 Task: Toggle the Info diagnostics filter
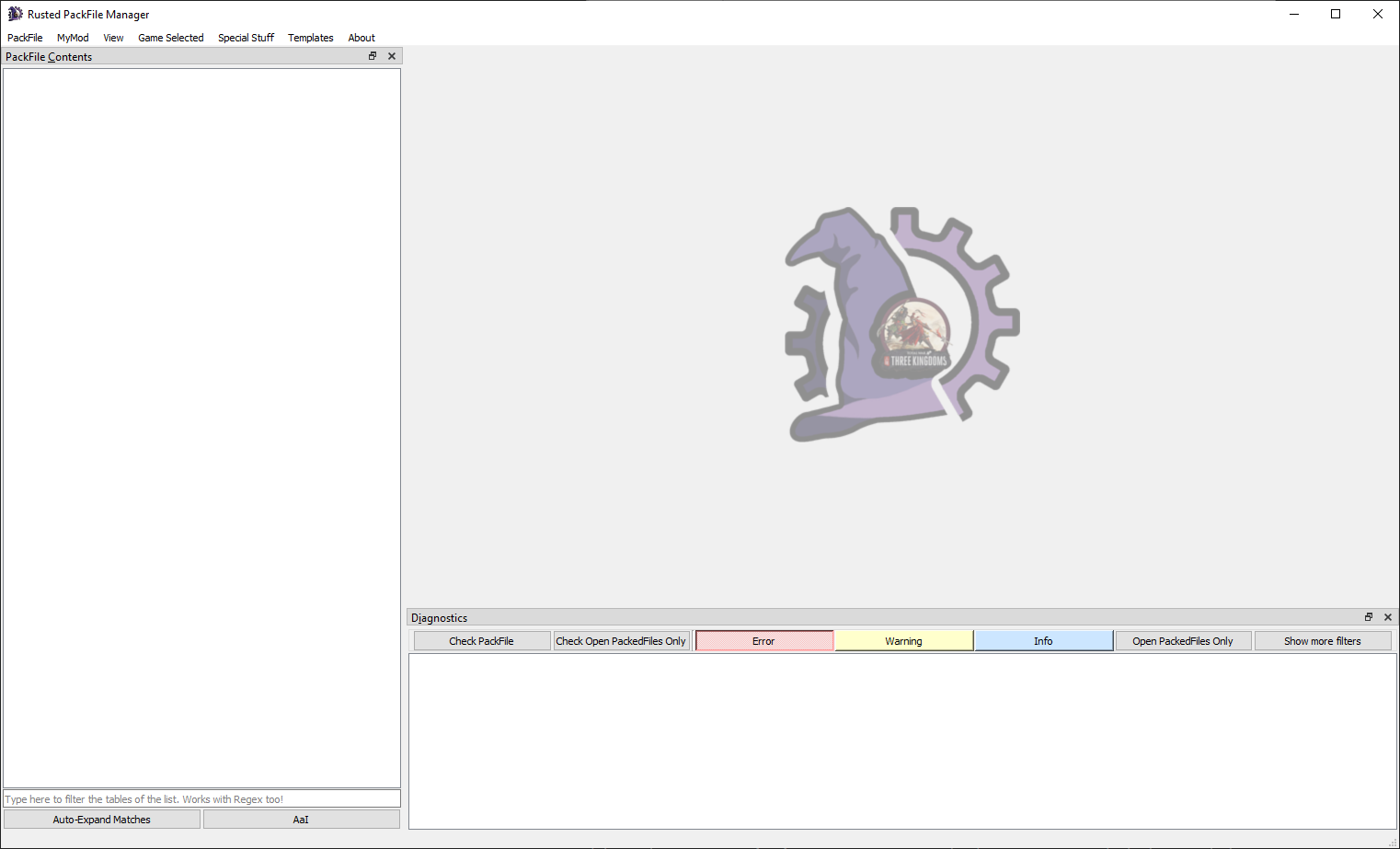(1044, 641)
